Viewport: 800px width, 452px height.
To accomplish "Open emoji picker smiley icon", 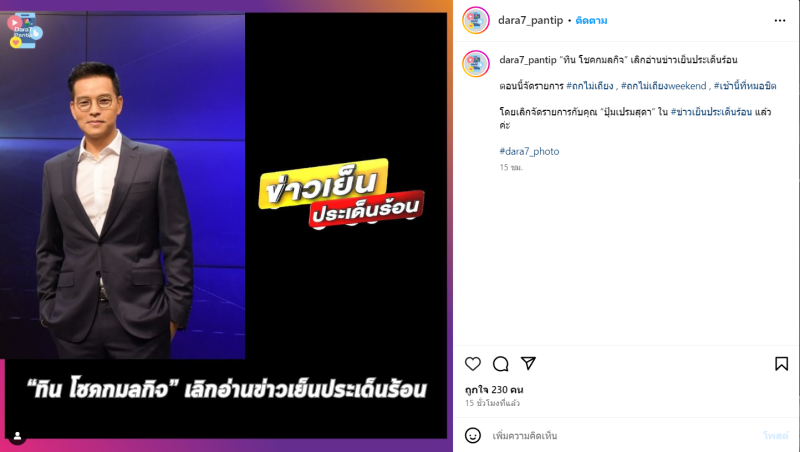I will [473, 435].
